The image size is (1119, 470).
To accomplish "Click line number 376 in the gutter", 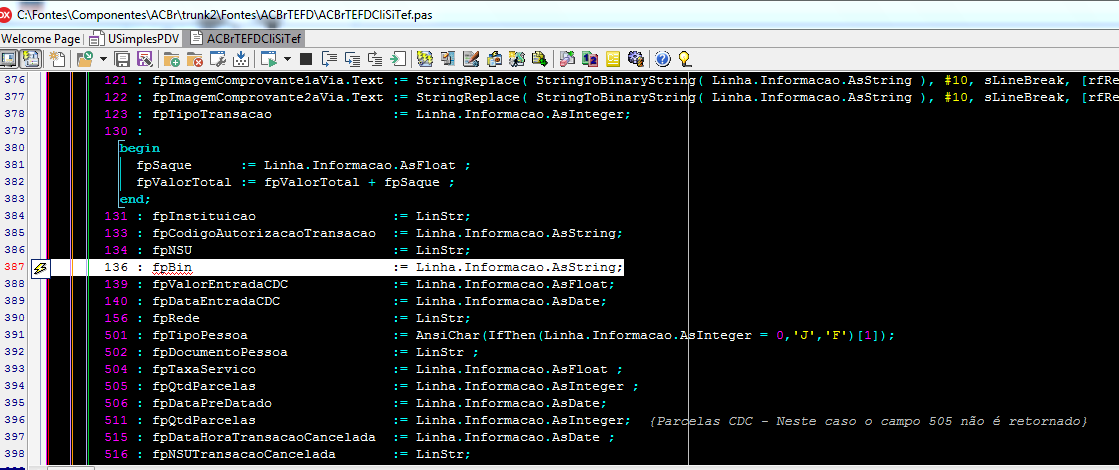I will coord(14,79).
